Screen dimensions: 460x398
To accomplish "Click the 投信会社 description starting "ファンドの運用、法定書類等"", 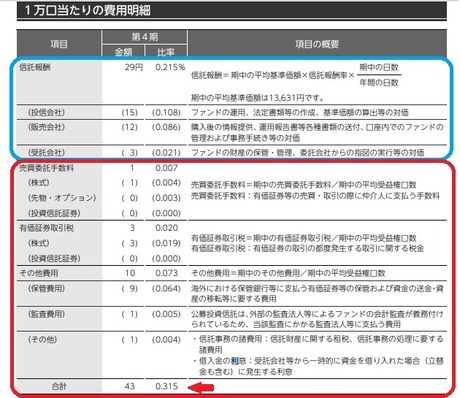I will pos(300,113).
